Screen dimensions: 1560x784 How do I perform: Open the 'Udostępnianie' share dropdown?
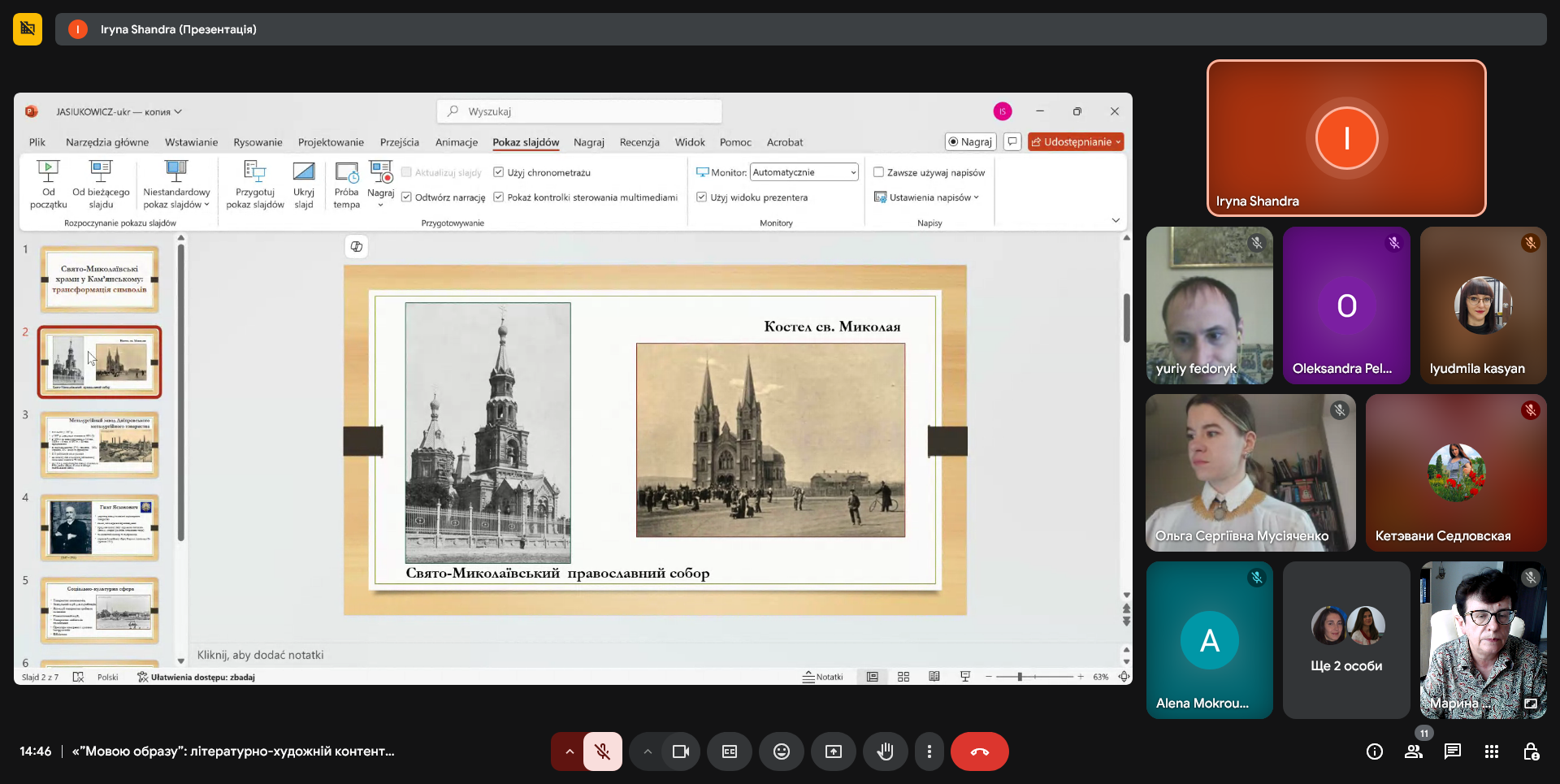pos(1076,142)
